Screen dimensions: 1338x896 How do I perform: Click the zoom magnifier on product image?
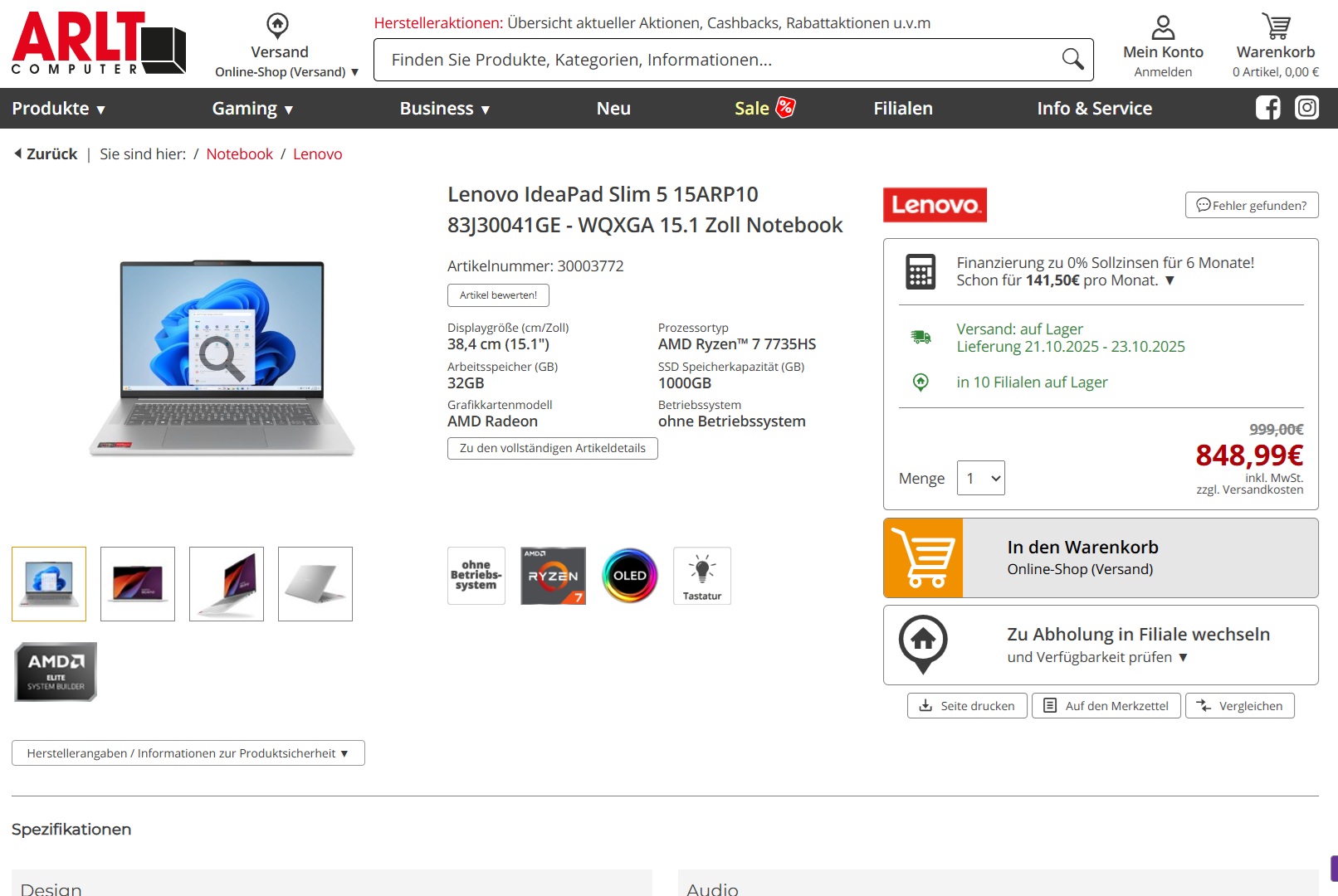tap(221, 358)
